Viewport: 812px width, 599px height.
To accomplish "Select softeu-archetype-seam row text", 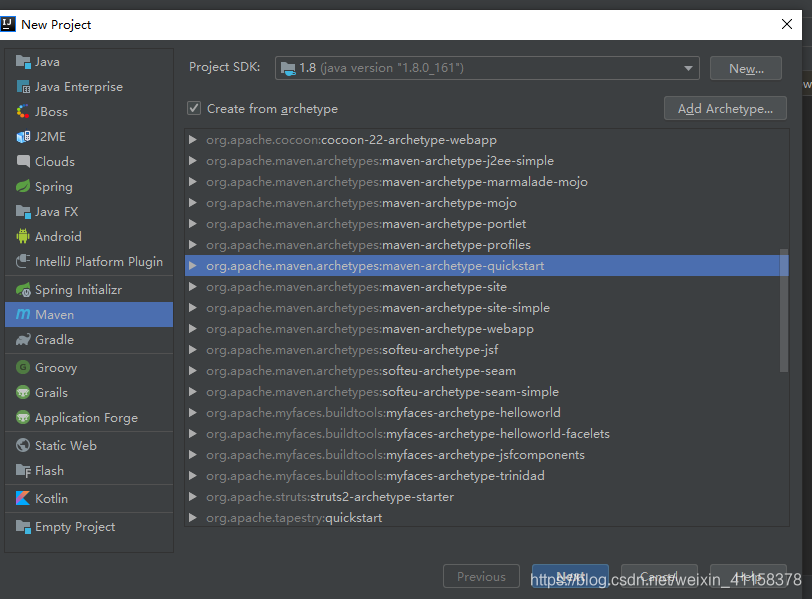I will pos(361,371).
